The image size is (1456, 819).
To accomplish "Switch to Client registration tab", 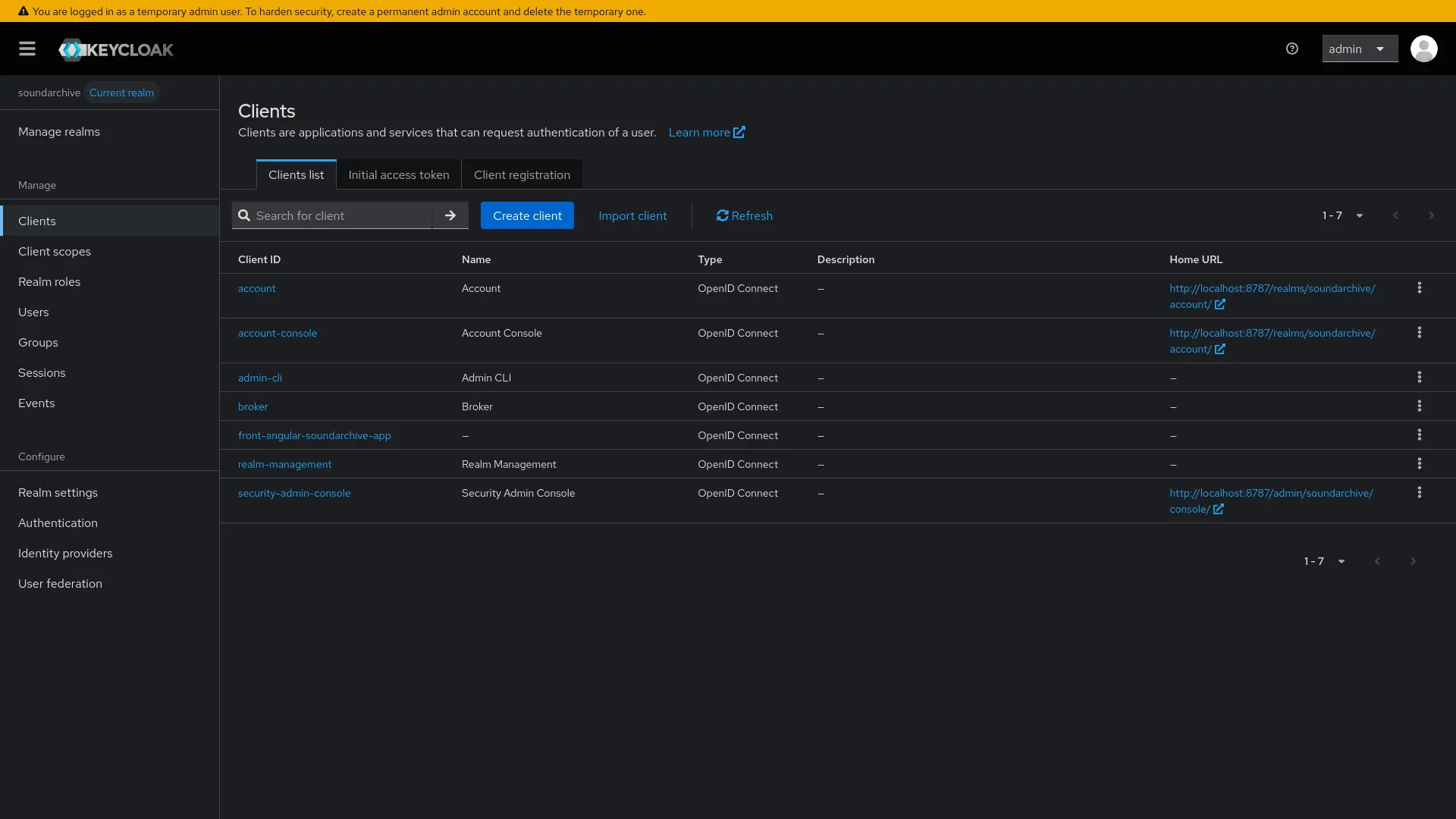I will (x=522, y=174).
